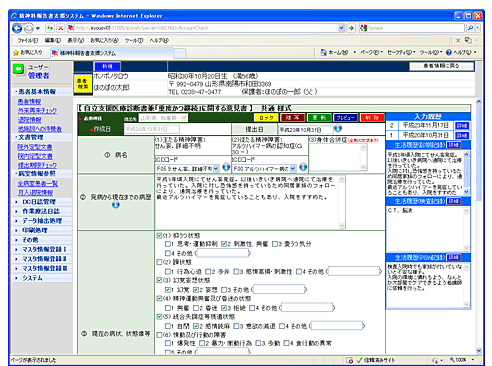The width and height of the screenshot is (492, 366).
Task: Click 詳細 icon on 生活履歴(PSW記録) panel header
Action: 454,257
